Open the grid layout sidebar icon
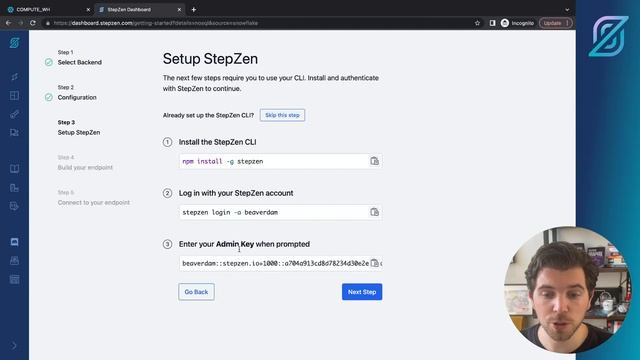The height and width of the screenshot is (360, 640). [14, 96]
